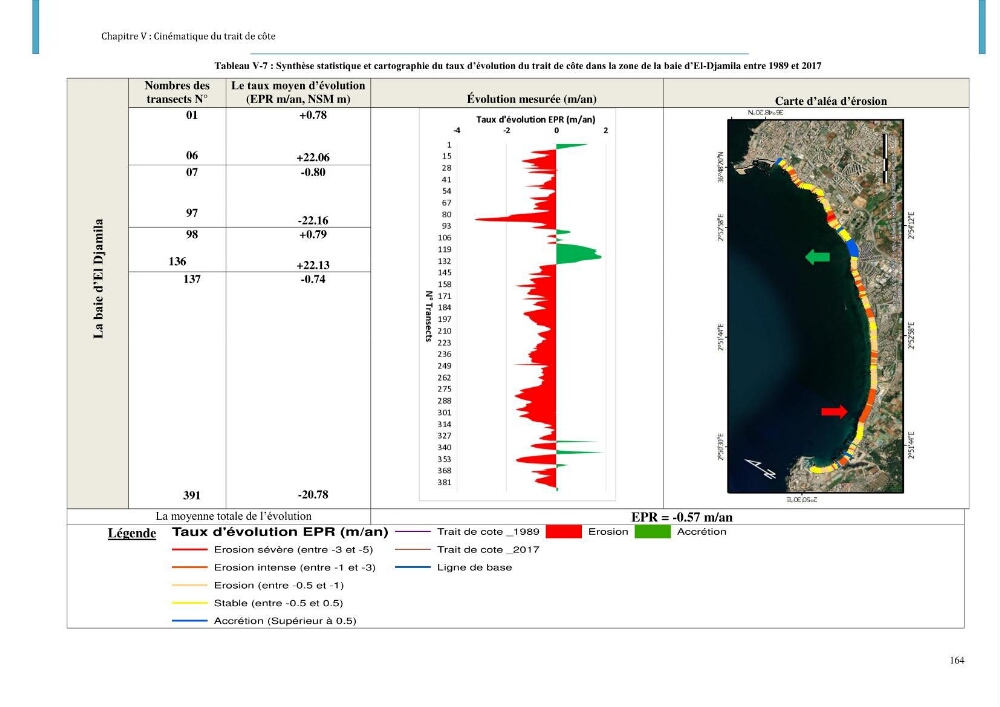Image resolution: width=1000 pixels, height=707 pixels.
Task: Select the 'Carte d'aléa d'érosion' header
Action: [x=831, y=101]
